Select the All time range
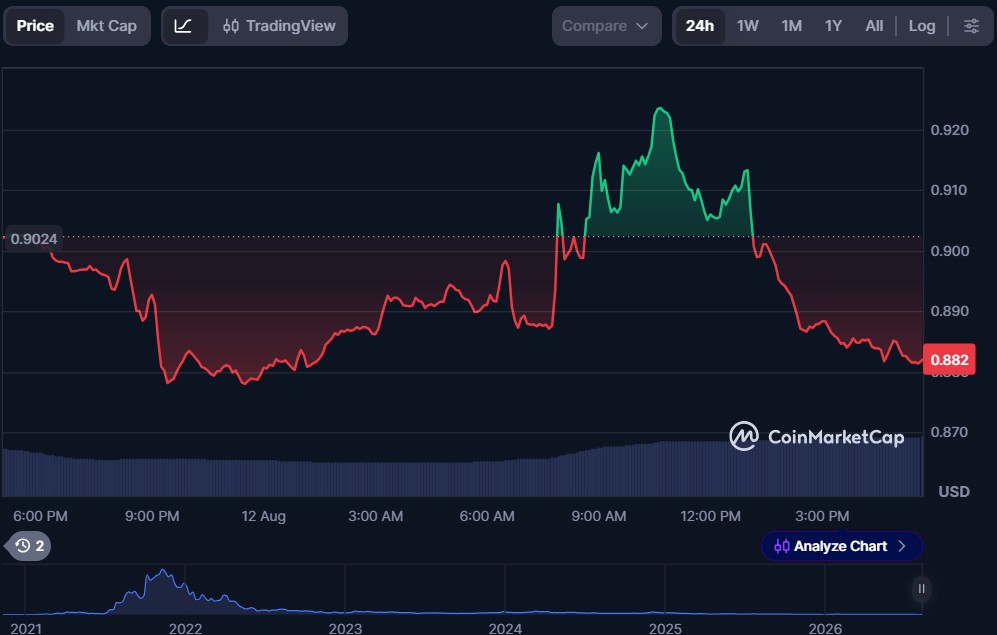 pos(874,26)
